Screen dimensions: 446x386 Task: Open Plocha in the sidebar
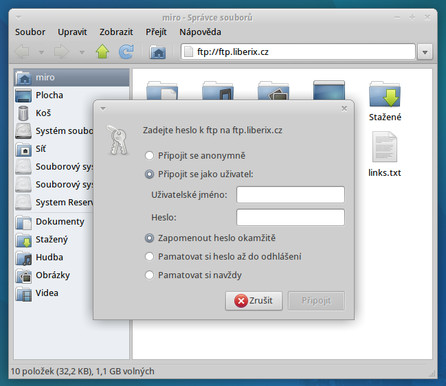click(x=72, y=95)
